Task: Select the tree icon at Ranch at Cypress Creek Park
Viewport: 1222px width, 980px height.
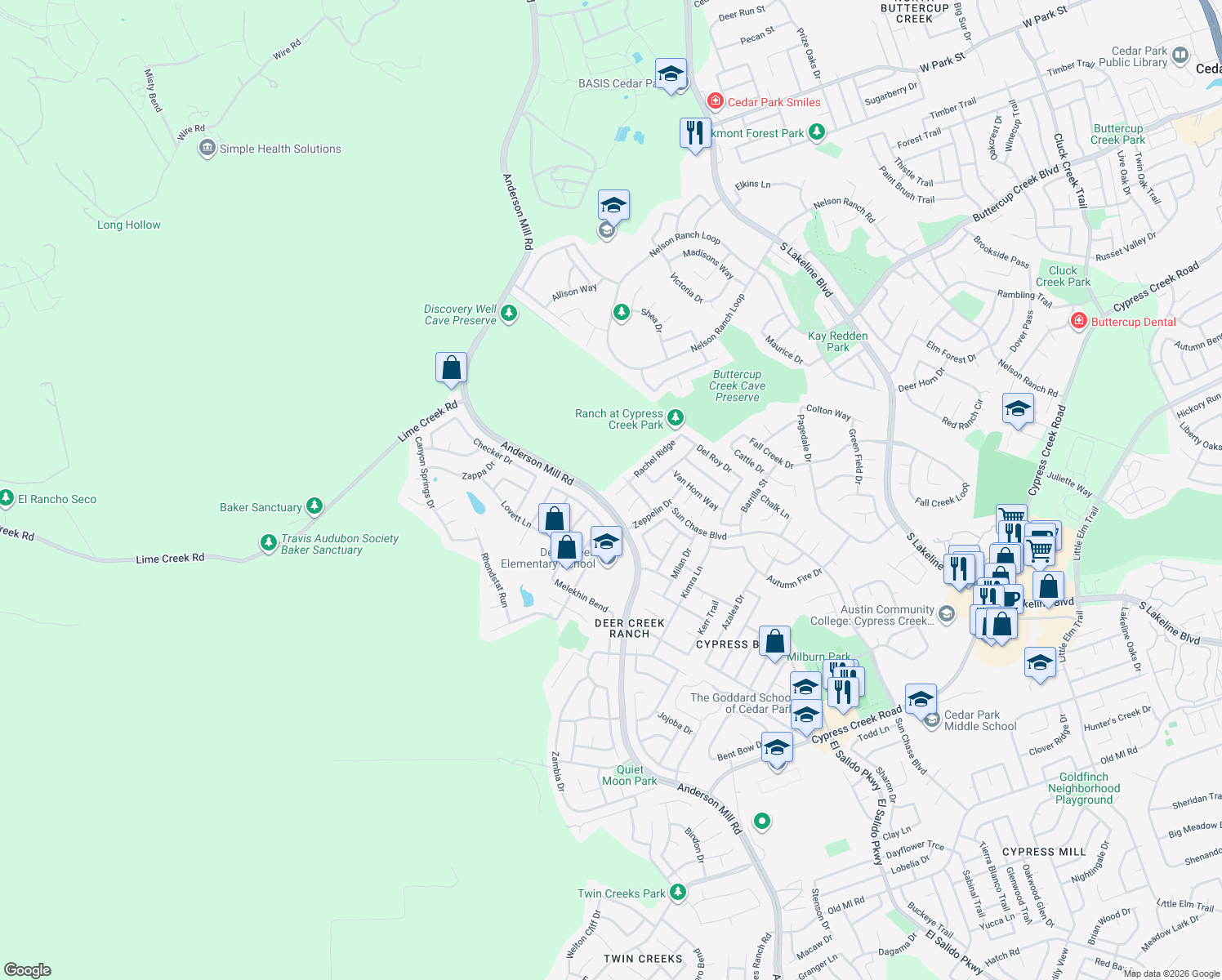Action: pyautogui.click(x=675, y=416)
